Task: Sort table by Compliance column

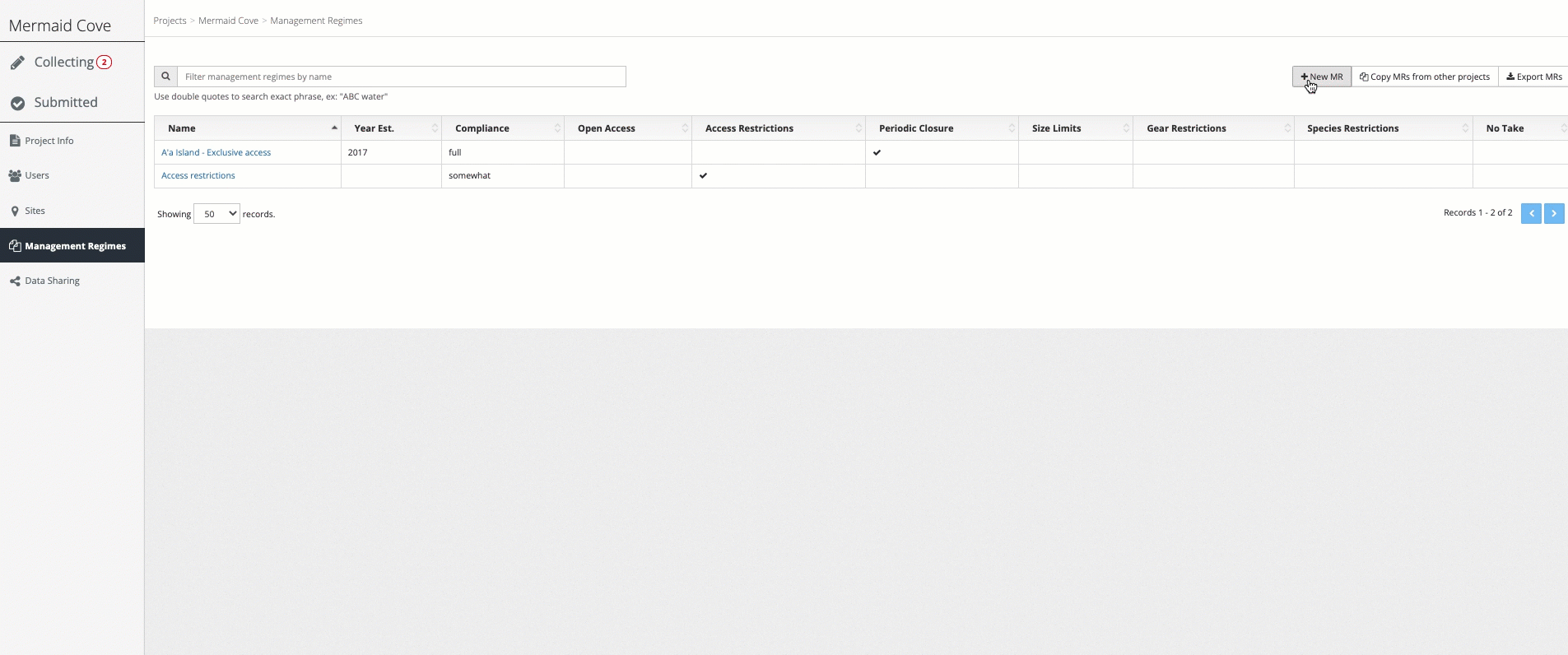Action: pos(503,128)
